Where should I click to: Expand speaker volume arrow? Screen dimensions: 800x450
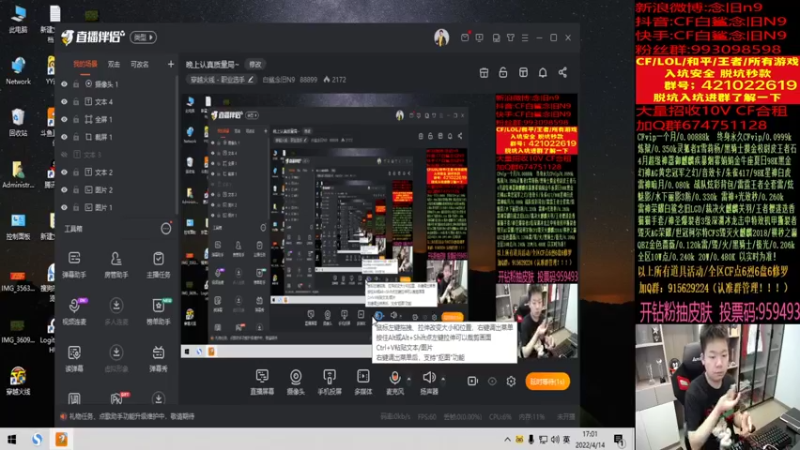point(443,379)
